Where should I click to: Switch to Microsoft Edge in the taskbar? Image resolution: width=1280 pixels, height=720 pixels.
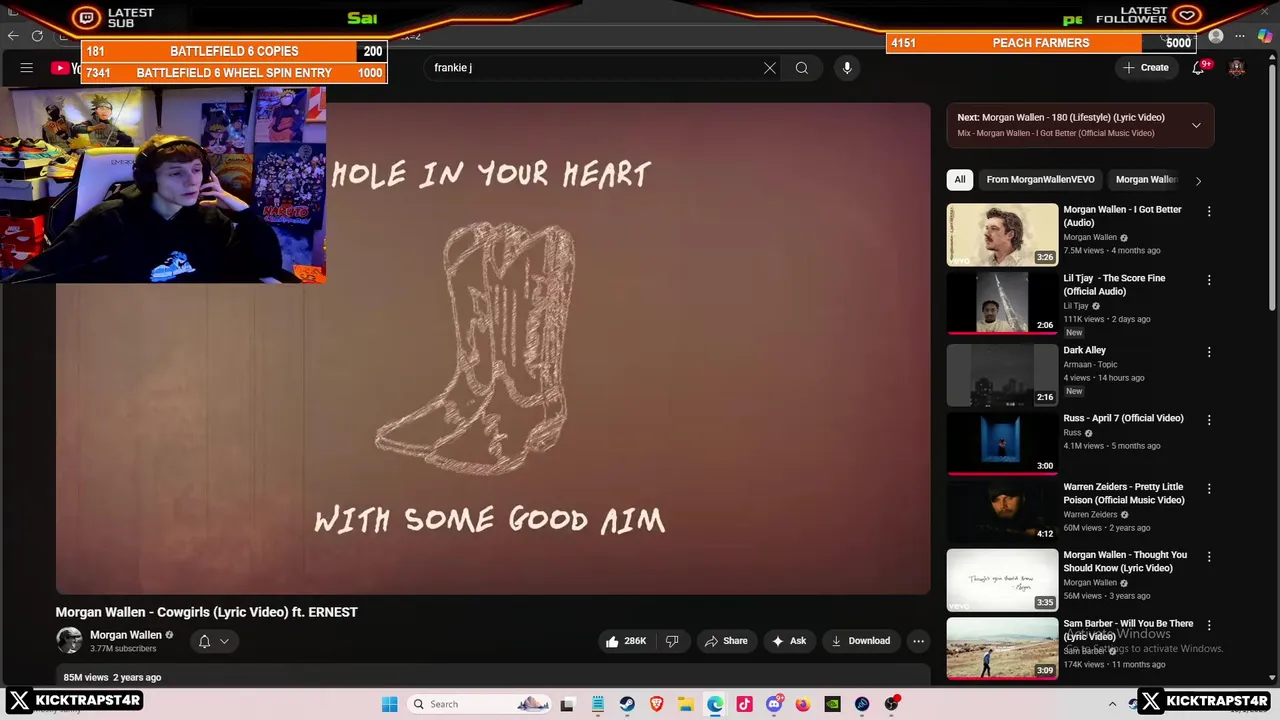click(x=715, y=704)
